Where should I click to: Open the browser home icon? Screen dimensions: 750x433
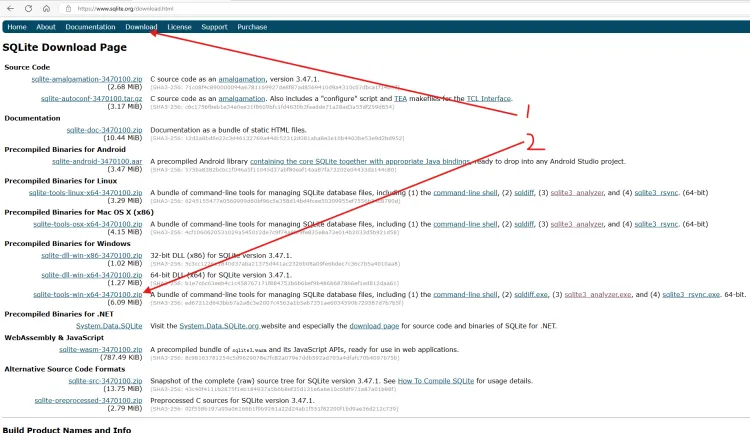46,9
